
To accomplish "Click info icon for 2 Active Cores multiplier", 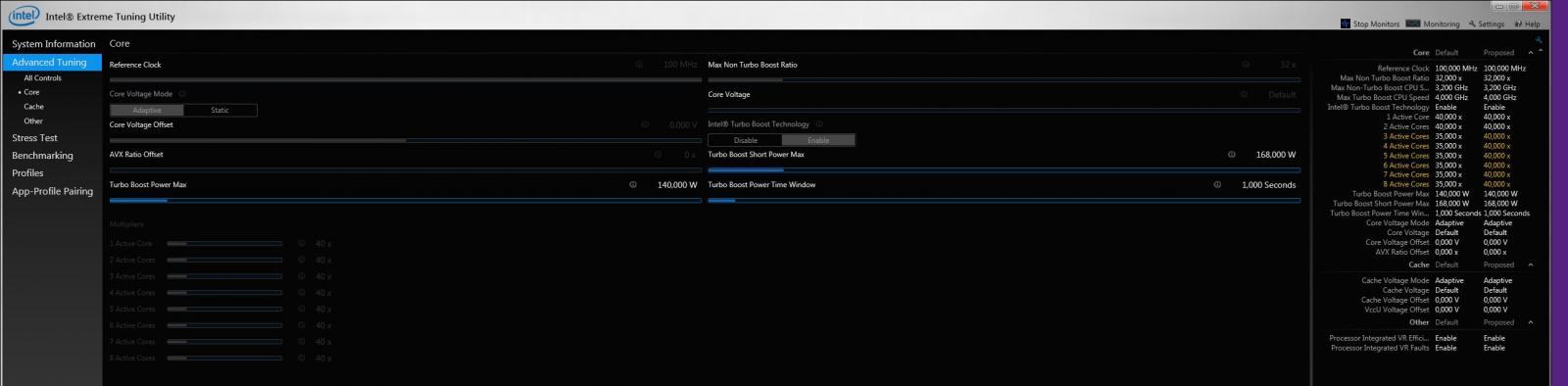I will click(x=301, y=261).
